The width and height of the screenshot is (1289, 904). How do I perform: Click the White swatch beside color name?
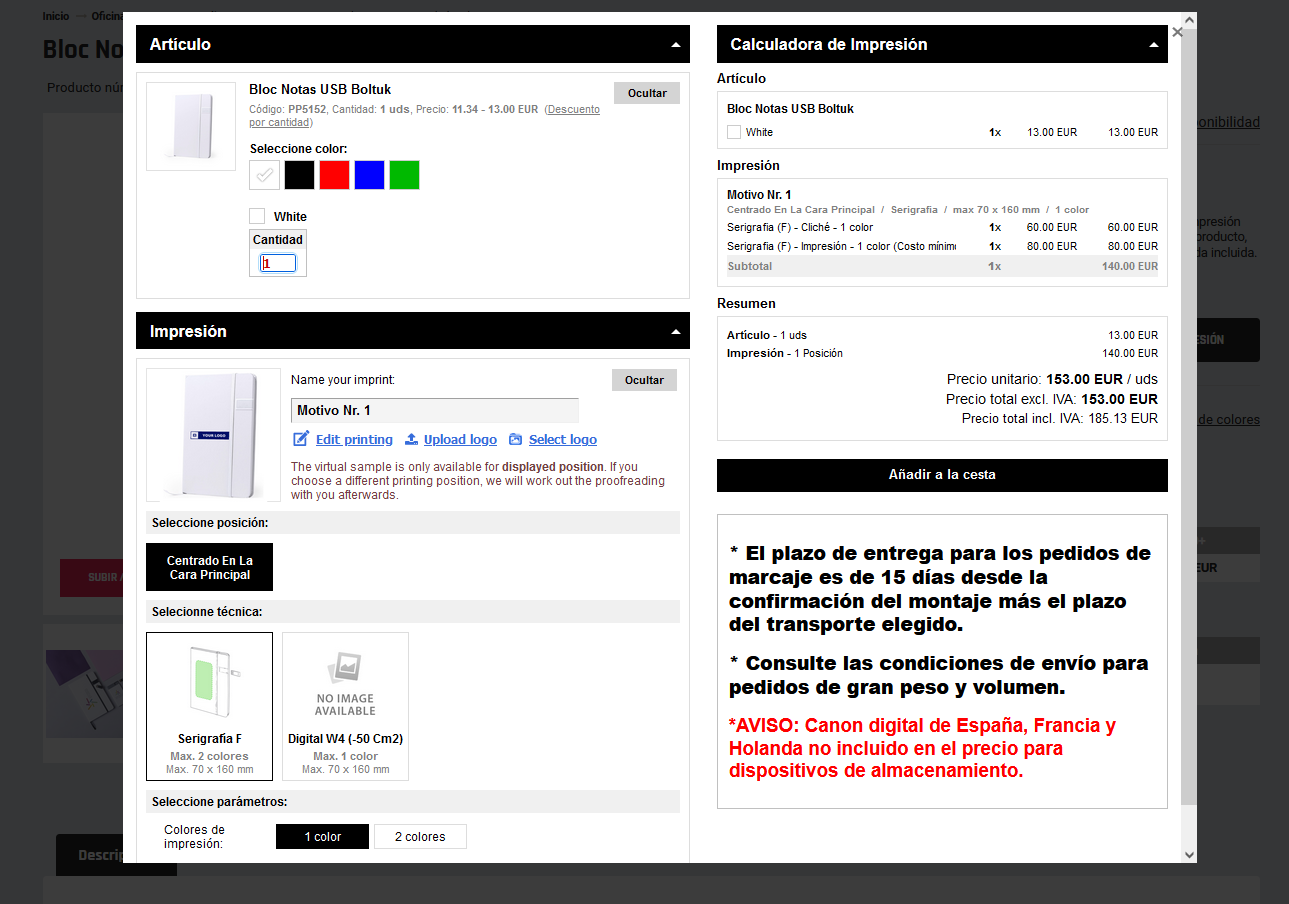point(257,216)
